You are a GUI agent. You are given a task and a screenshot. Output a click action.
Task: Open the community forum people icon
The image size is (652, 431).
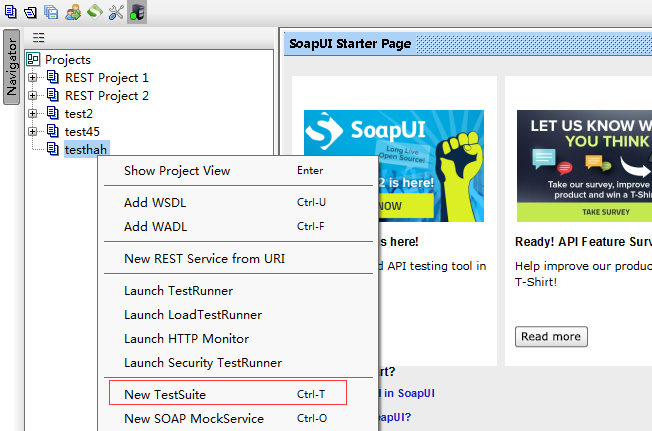[x=73, y=12]
